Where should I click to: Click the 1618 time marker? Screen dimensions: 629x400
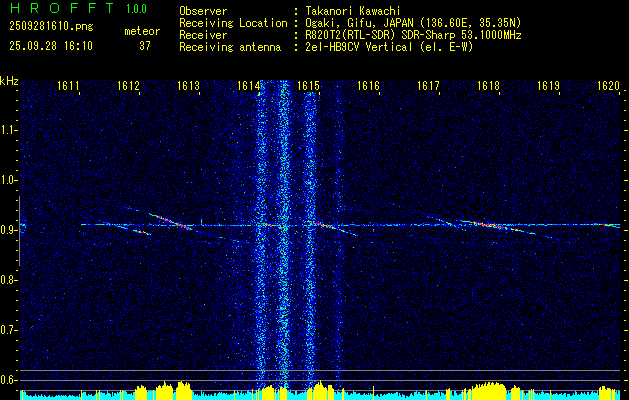tap(488, 87)
